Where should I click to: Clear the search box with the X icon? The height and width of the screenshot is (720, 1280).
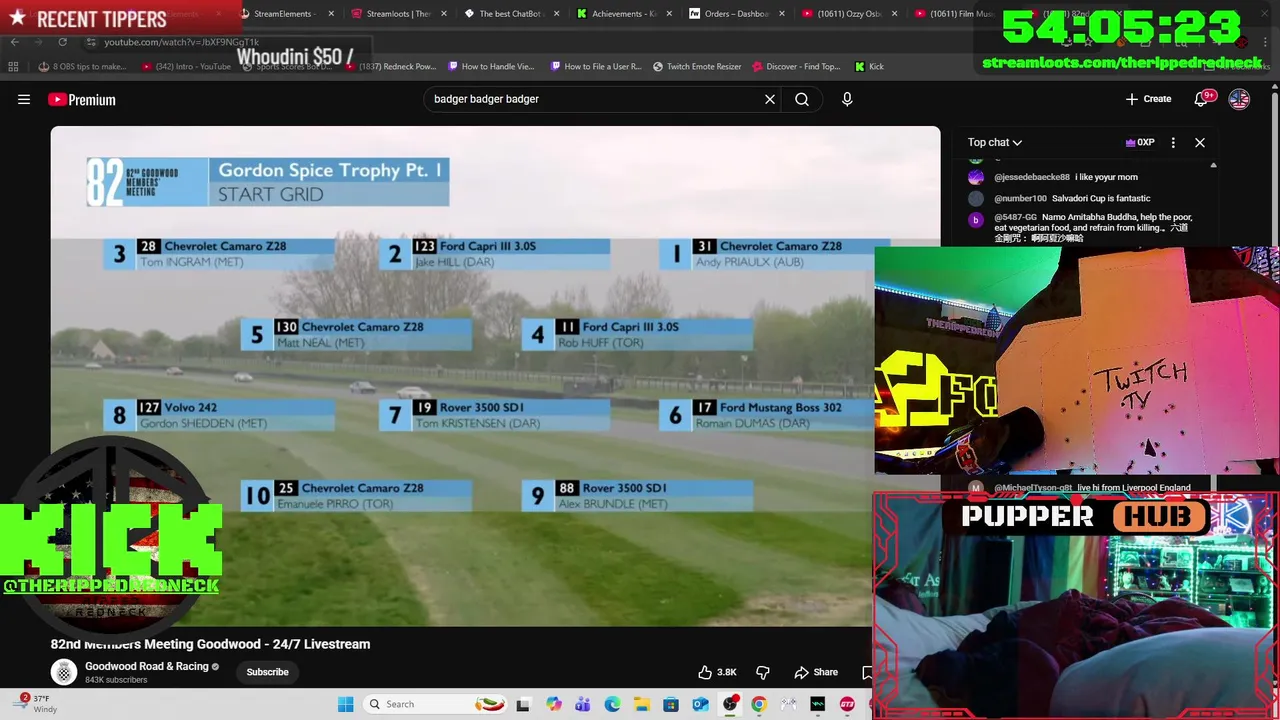(x=770, y=99)
